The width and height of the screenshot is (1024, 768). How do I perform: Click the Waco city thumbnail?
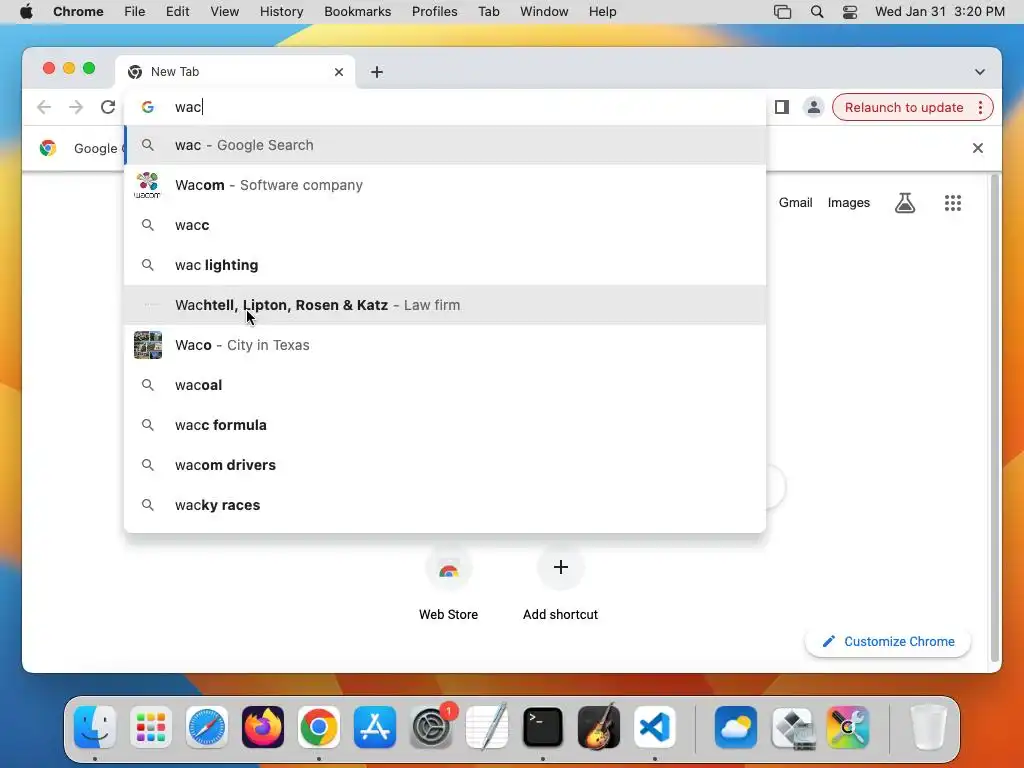(148, 345)
